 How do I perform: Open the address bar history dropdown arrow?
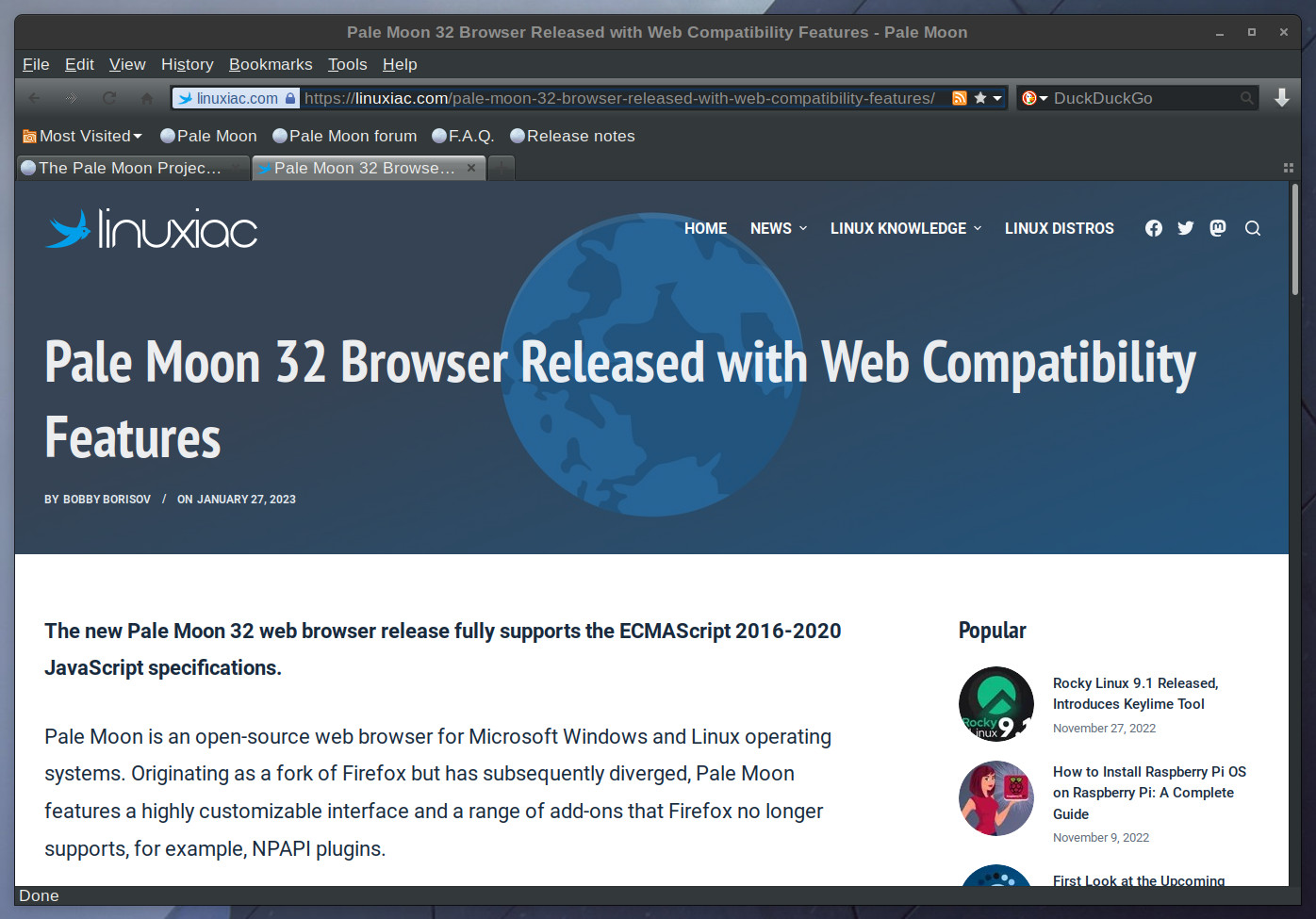point(997,98)
